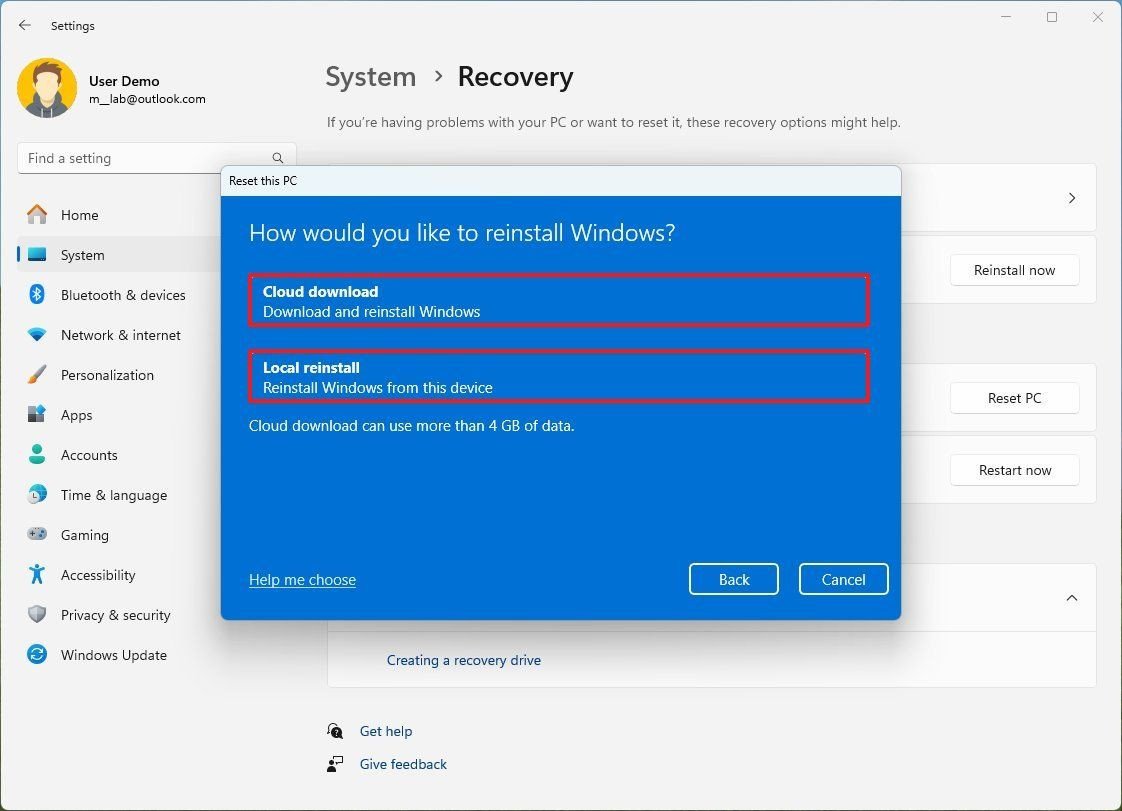Open Privacy & security shield icon
The height and width of the screenshot is (811, 1122).
pos(37,615)
